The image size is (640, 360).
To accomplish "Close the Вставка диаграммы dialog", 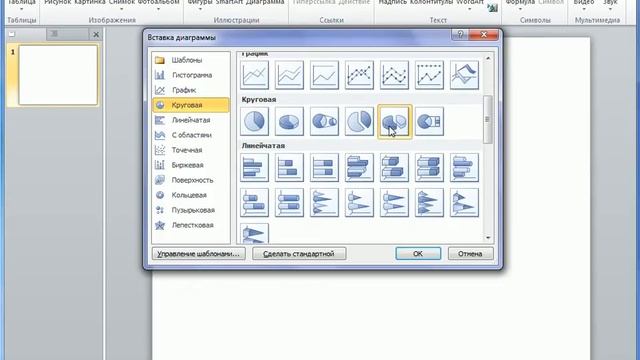I will pyautogui.click(x=484, y=35).
